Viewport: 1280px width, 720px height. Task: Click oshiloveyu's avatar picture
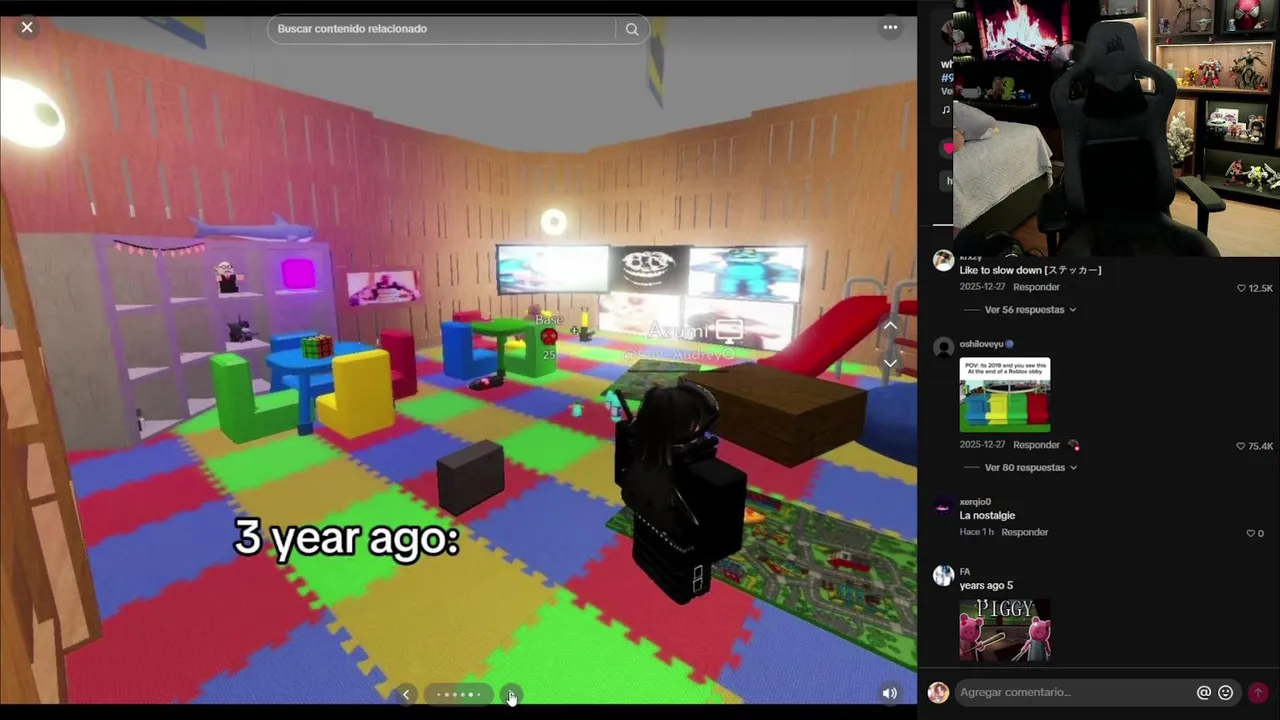(x=943, y=348)
